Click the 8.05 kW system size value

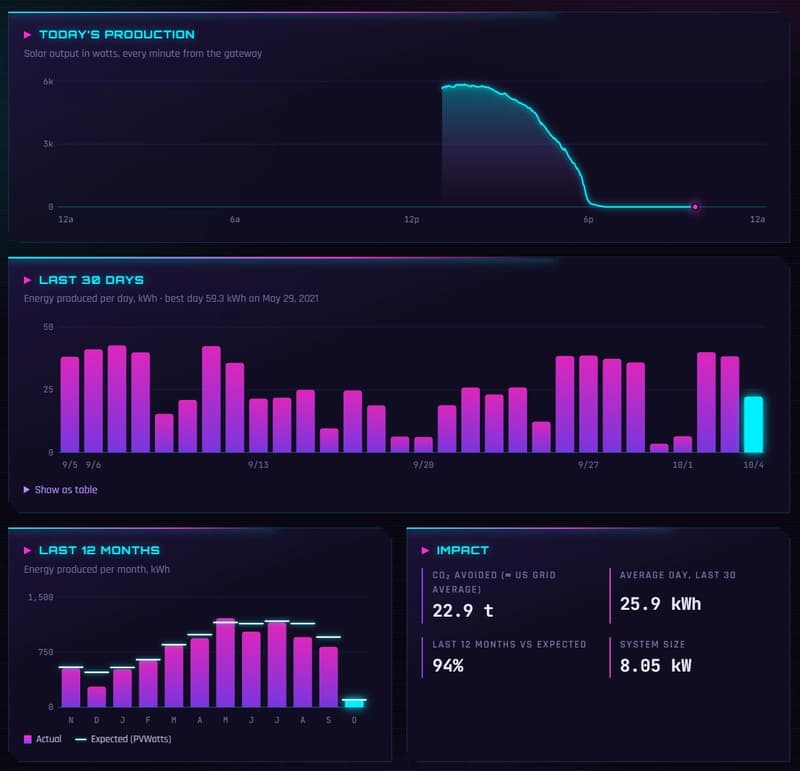(656, 666)
